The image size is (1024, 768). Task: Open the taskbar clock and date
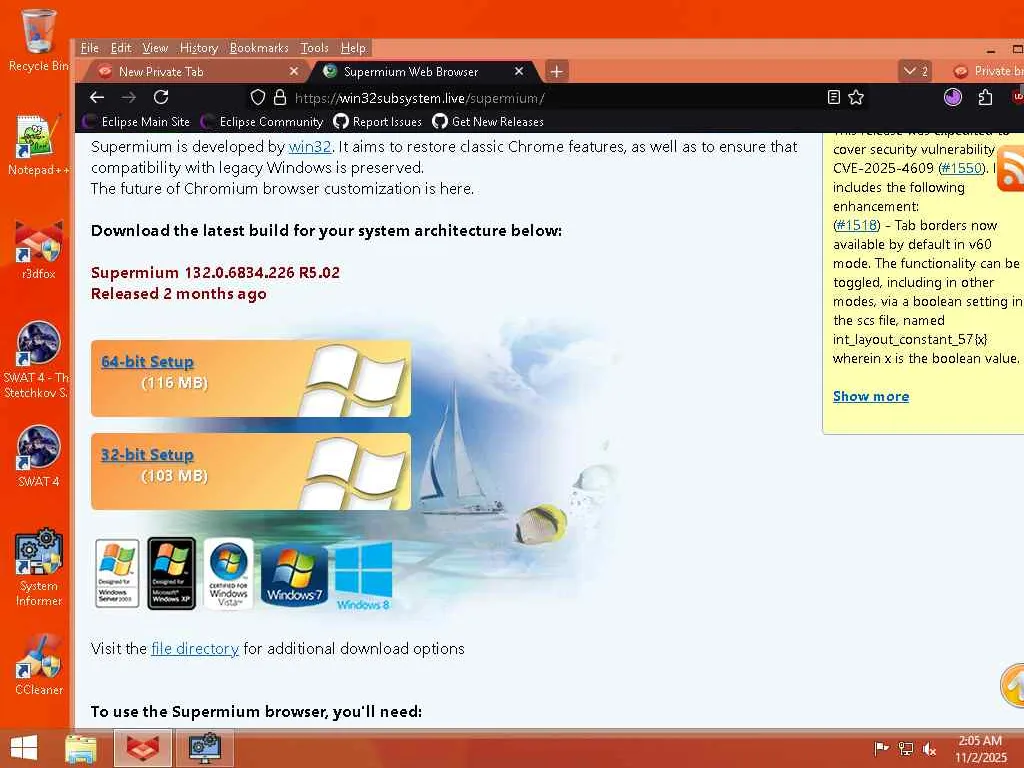[980, 749]
